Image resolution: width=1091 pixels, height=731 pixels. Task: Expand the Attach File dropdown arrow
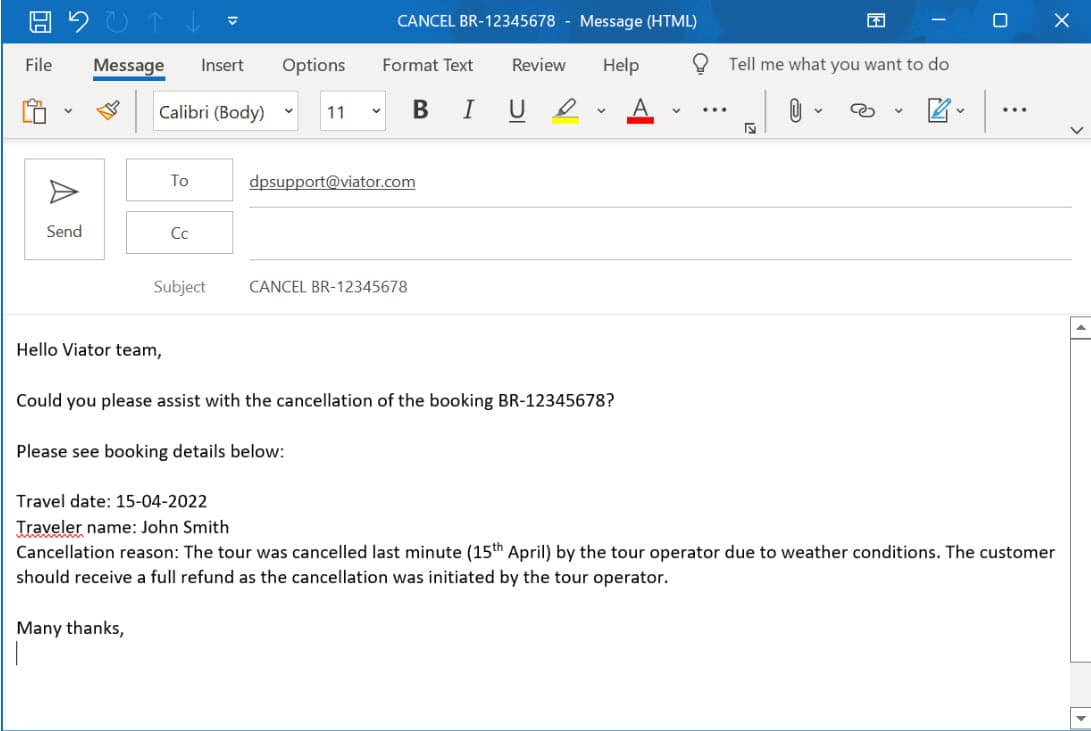click(818, 111)
